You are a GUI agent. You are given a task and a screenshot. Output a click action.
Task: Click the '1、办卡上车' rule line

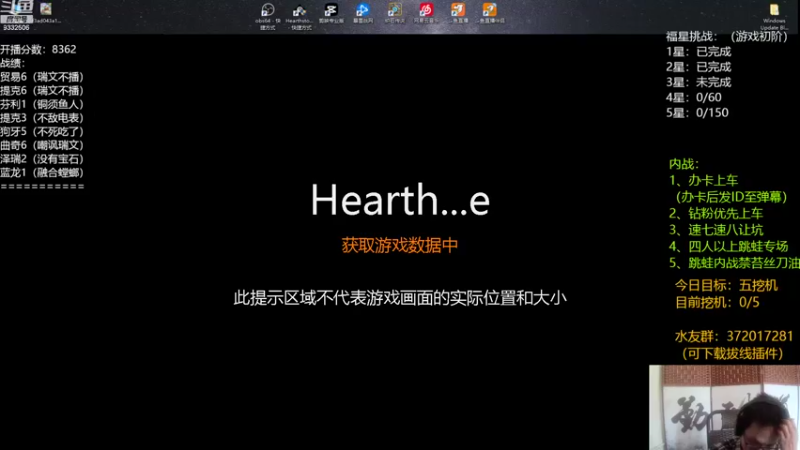point(704,180)
